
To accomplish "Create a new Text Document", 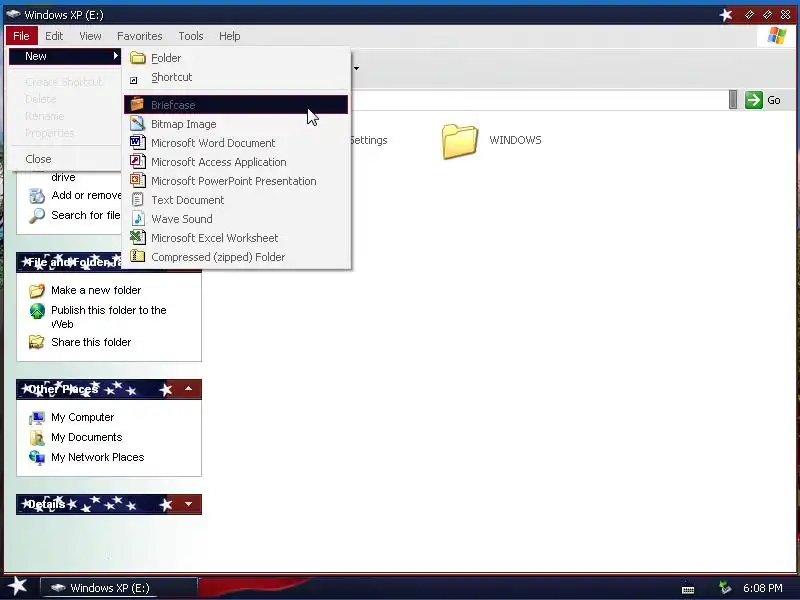I will click(x=236, y=199).
